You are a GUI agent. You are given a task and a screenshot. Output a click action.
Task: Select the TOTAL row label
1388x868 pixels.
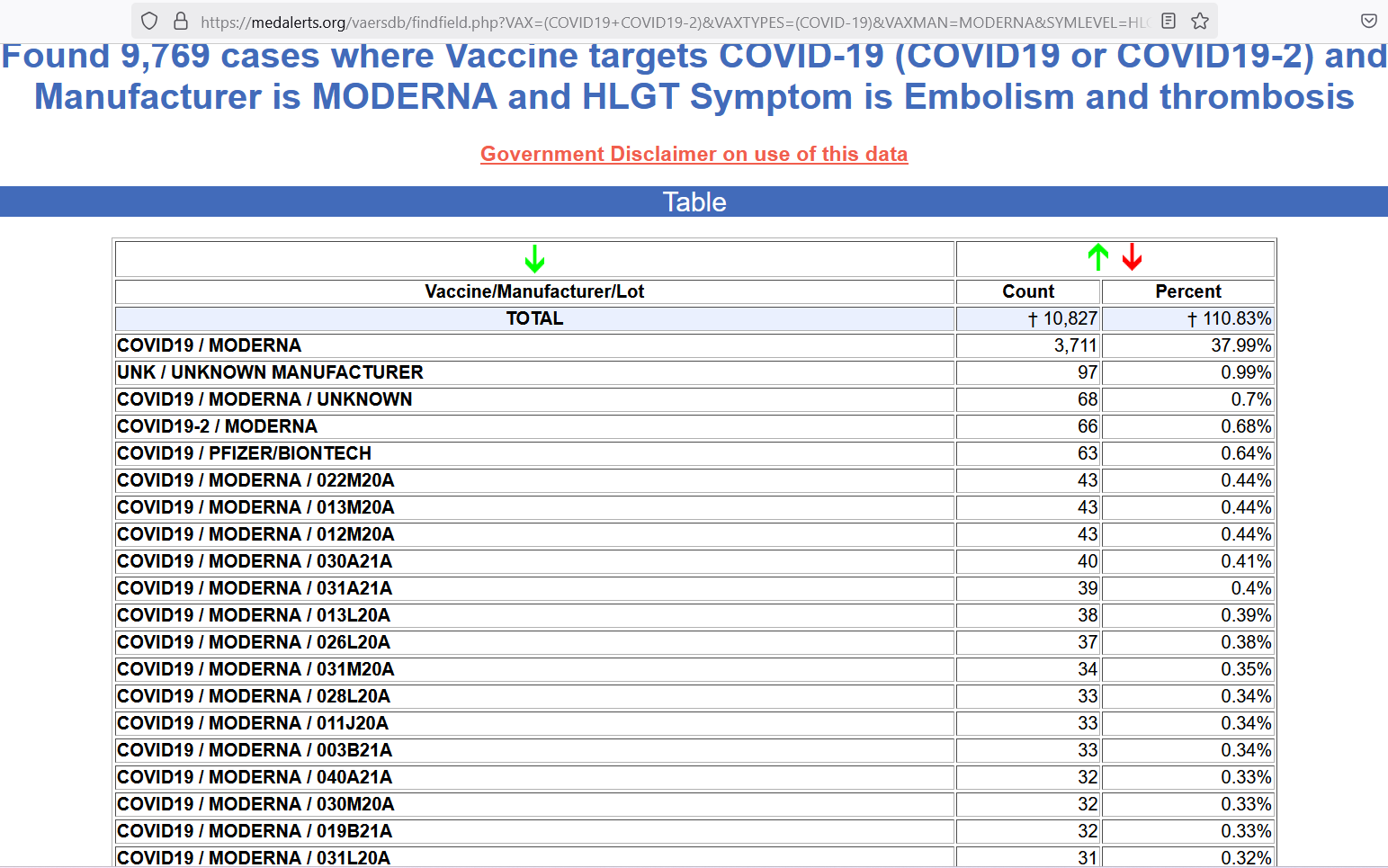(534, 318)
